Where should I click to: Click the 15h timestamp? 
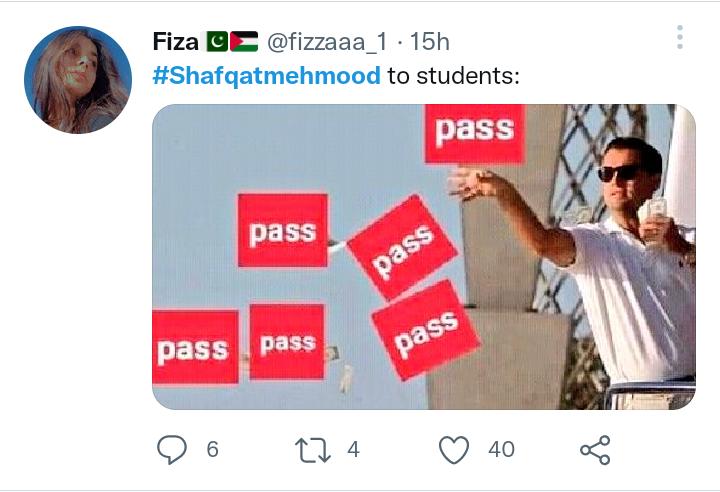430,42
